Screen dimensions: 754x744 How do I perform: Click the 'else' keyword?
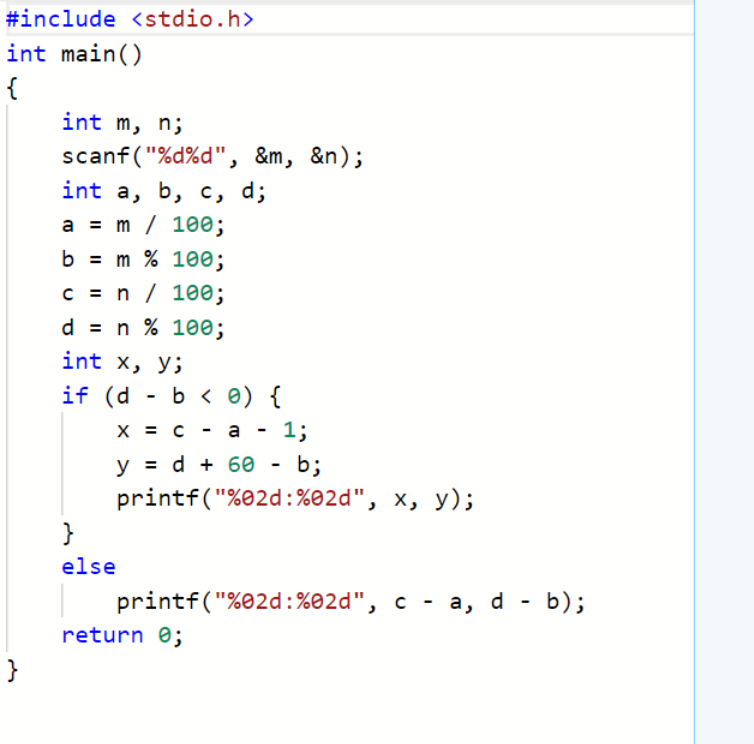[88, 567]
